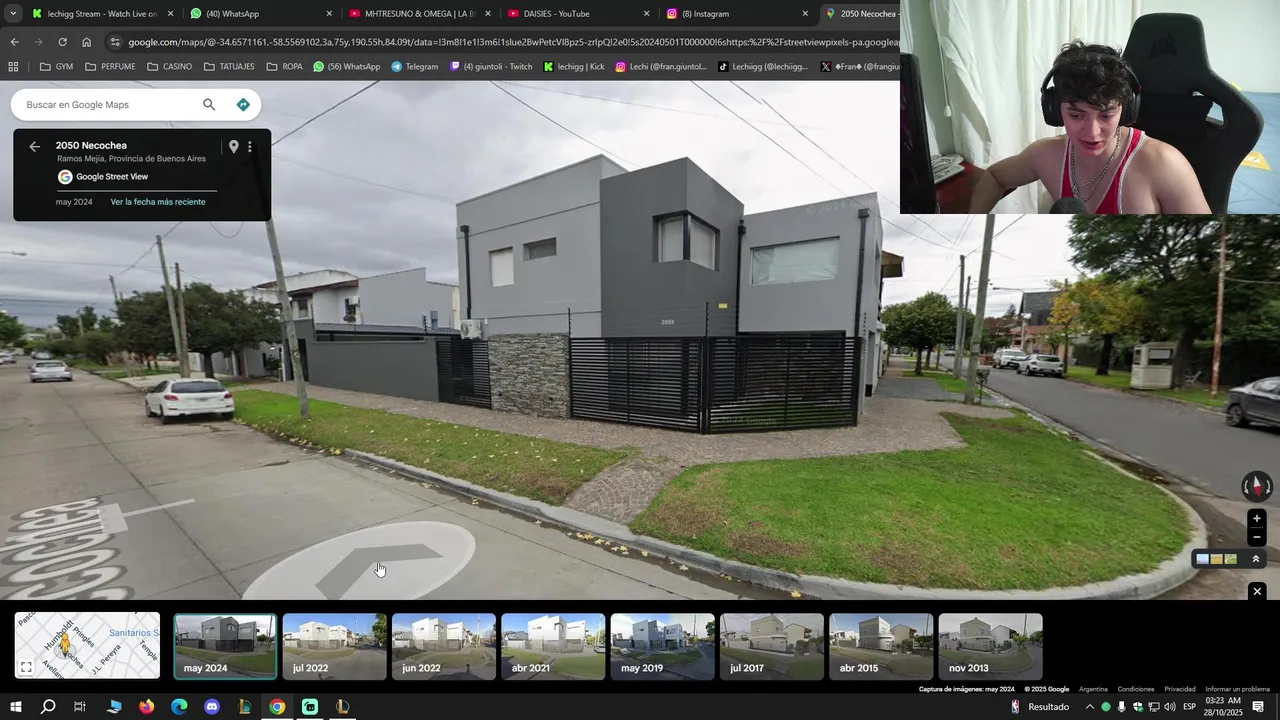
Task: Click the red compass in Street View
Action: click(1257, 487)
